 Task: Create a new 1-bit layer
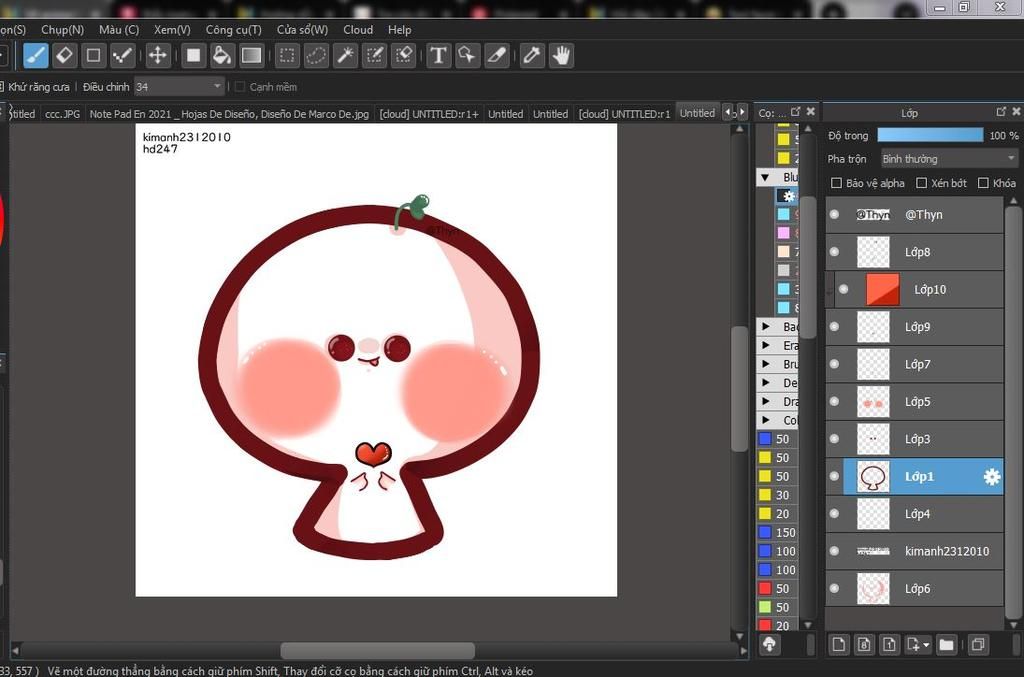[x=889, y=645]
